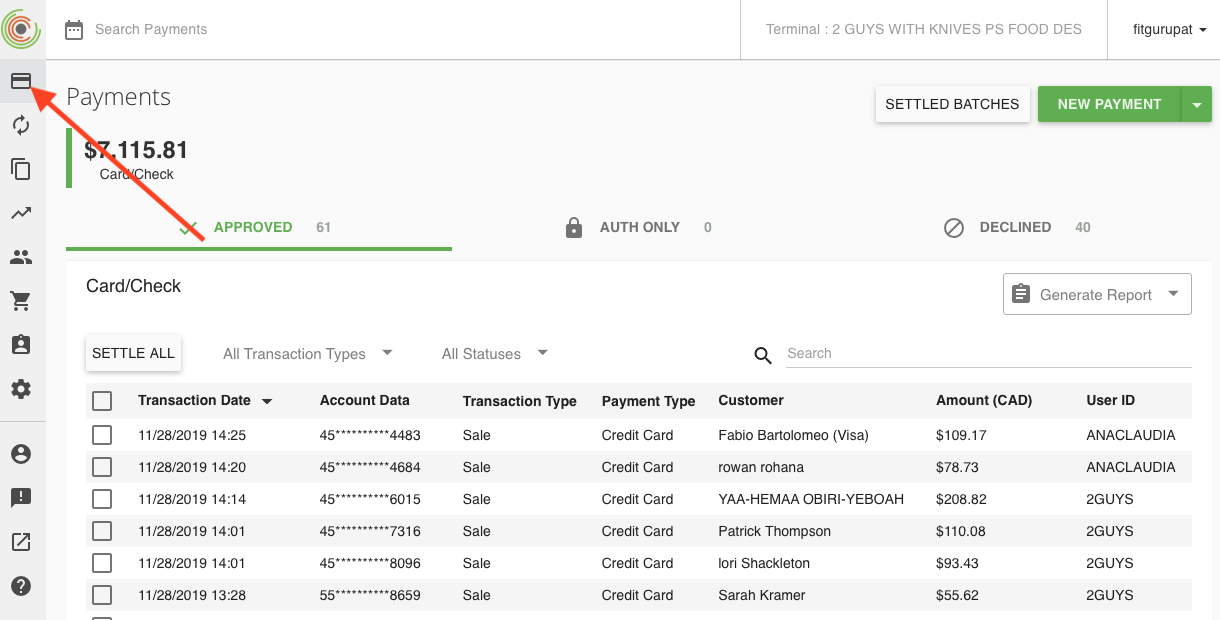The image size is (1220, 620).
Task: Click the calendar icon beside Search Payments
Action: click(x=74, y=30)
